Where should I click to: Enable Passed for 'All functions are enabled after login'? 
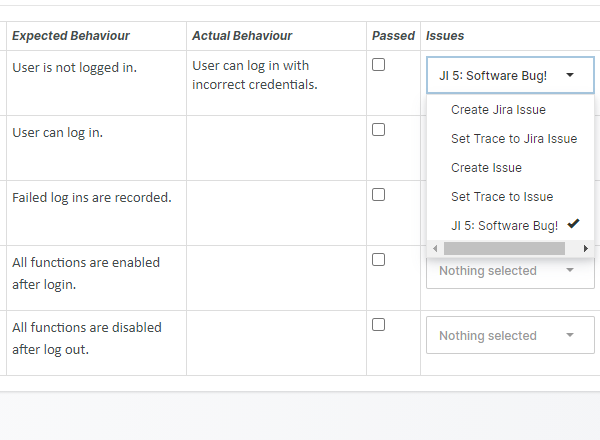pos(378,260)
